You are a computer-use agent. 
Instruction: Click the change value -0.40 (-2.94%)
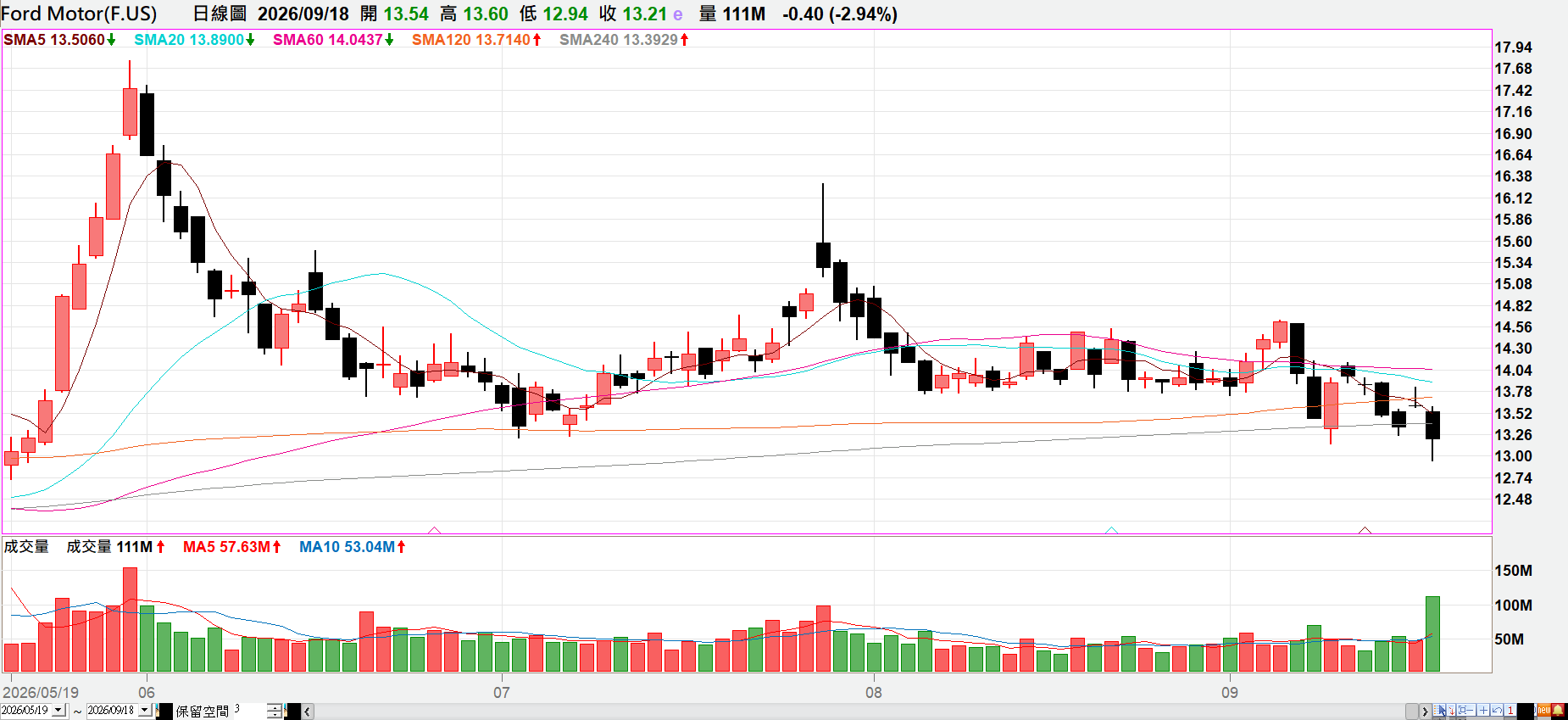click(840, 14)
